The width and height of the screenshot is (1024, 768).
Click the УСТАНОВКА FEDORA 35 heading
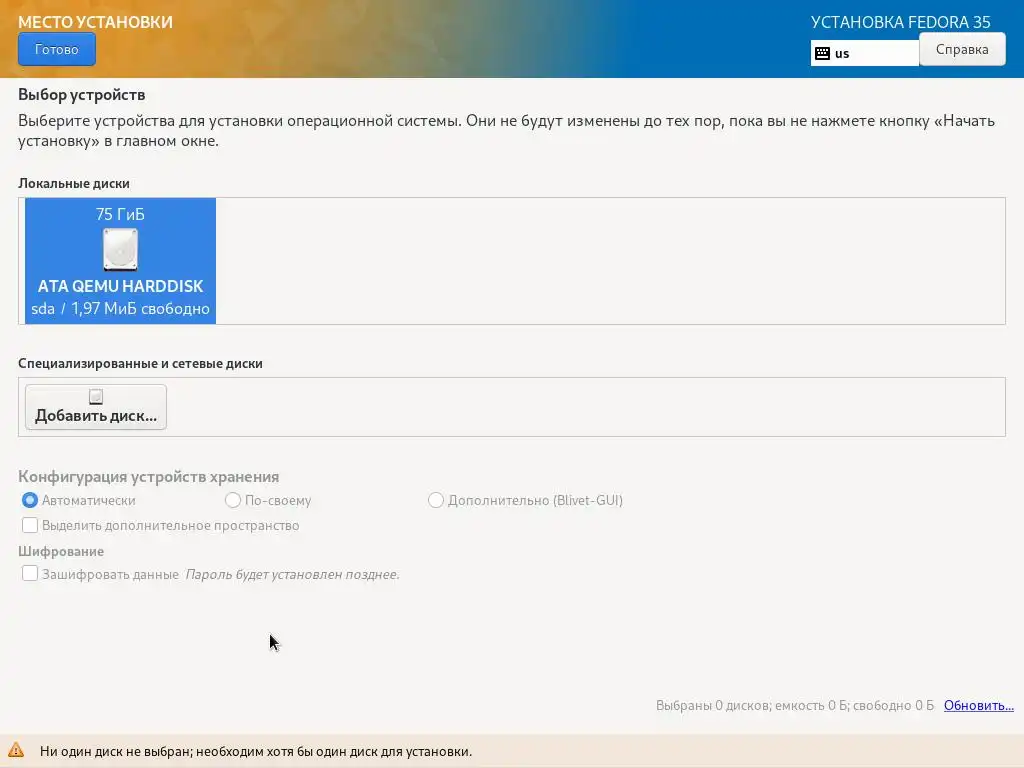[901, 22]
